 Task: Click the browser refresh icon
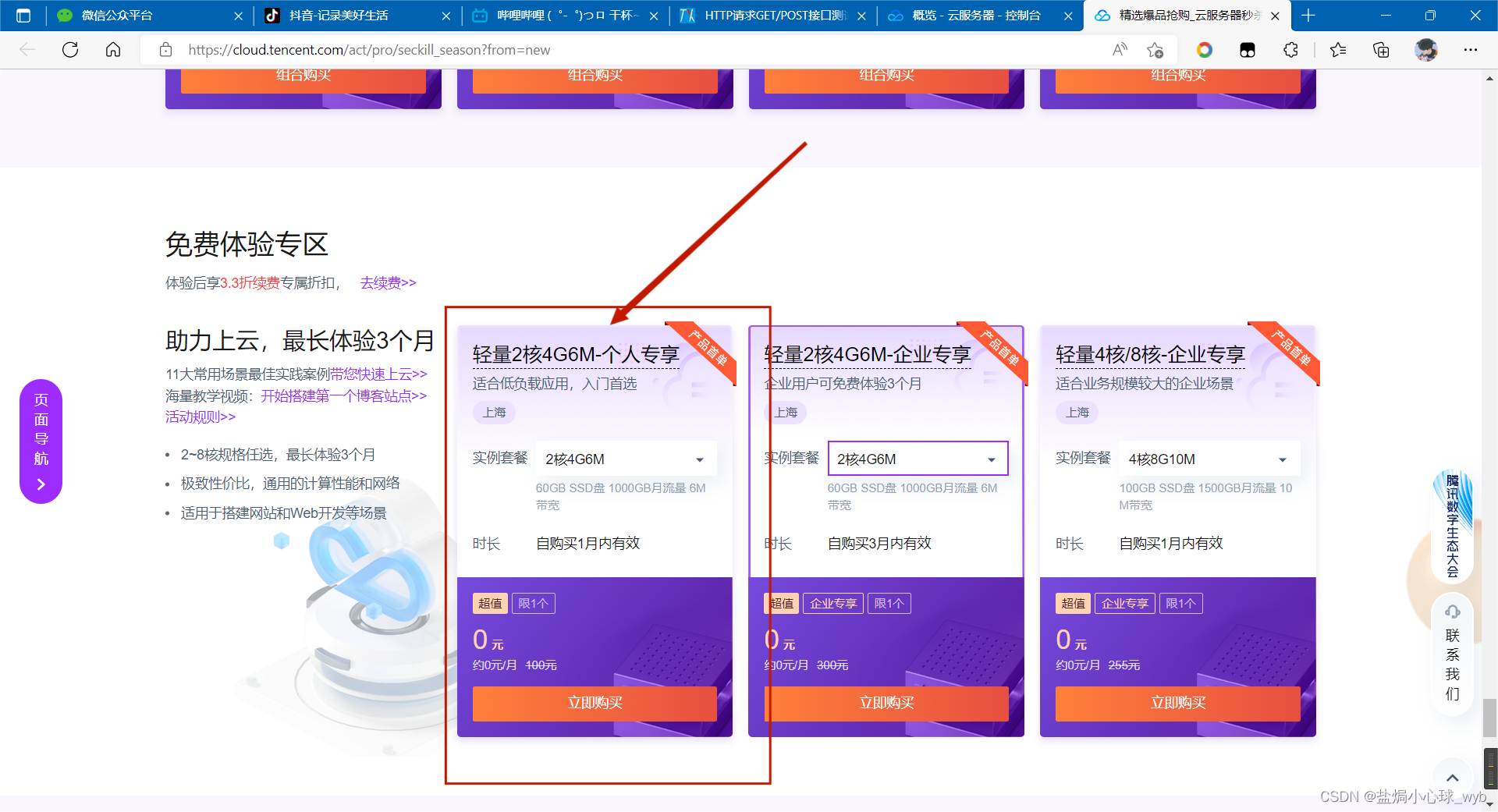[70, 50]
